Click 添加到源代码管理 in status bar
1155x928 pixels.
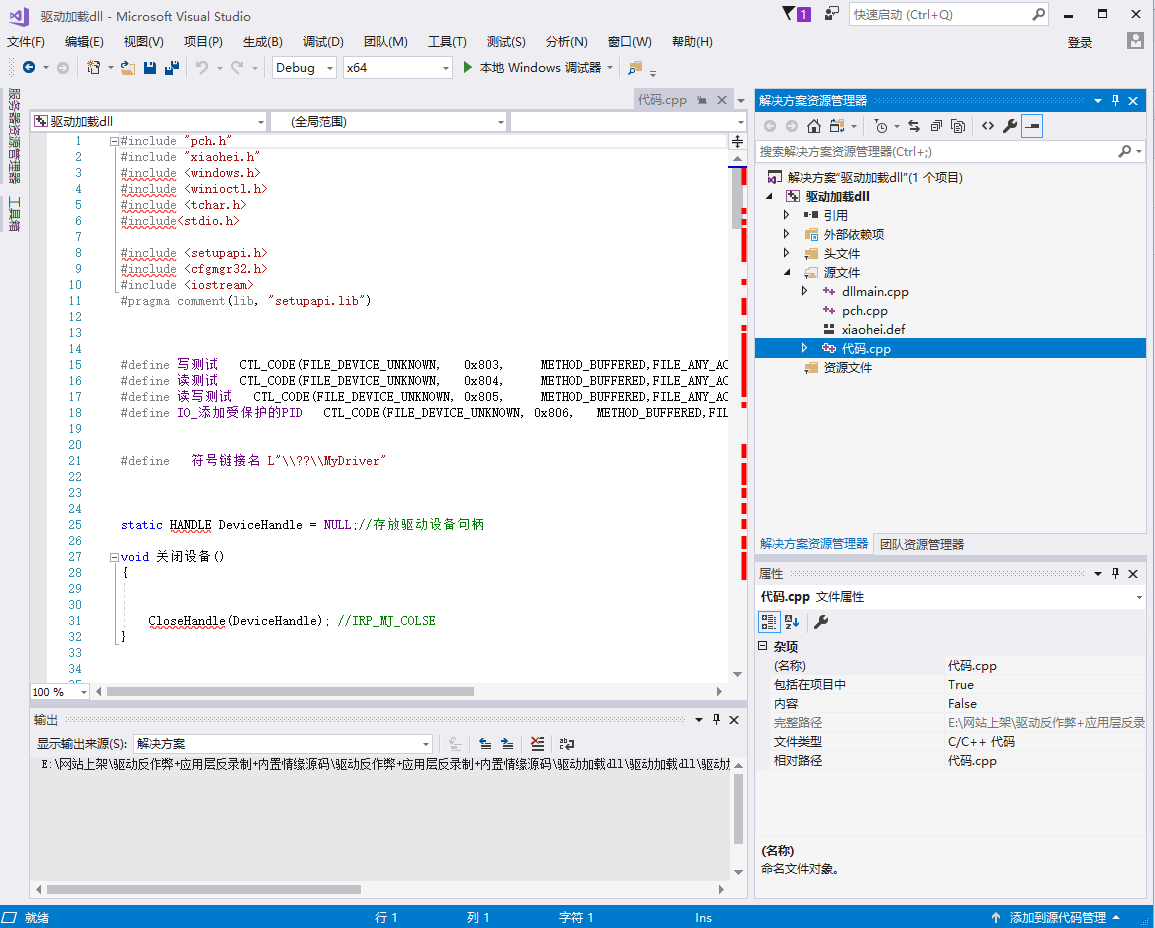point(1056,918)
